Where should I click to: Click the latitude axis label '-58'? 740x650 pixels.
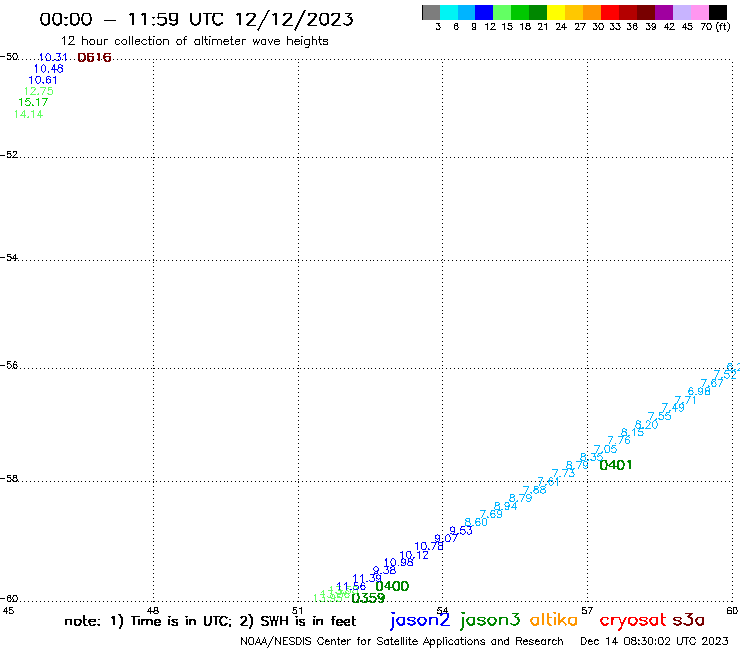pyautogui.click(x=9, y=479)
